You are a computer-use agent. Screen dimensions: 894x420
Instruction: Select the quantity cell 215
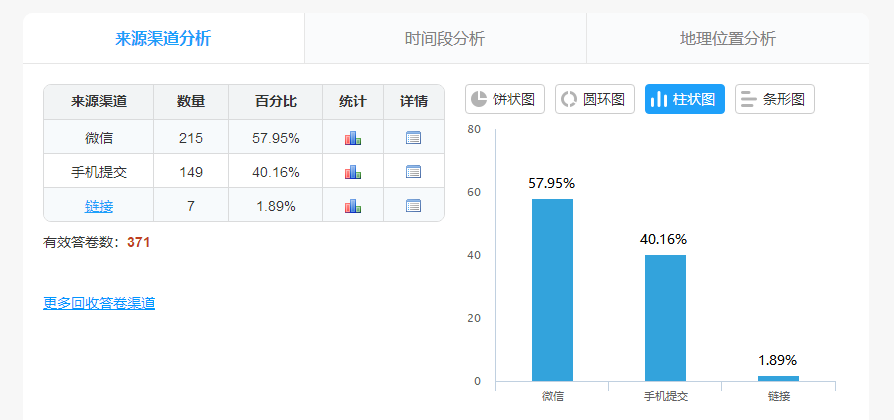coord(191,137)
